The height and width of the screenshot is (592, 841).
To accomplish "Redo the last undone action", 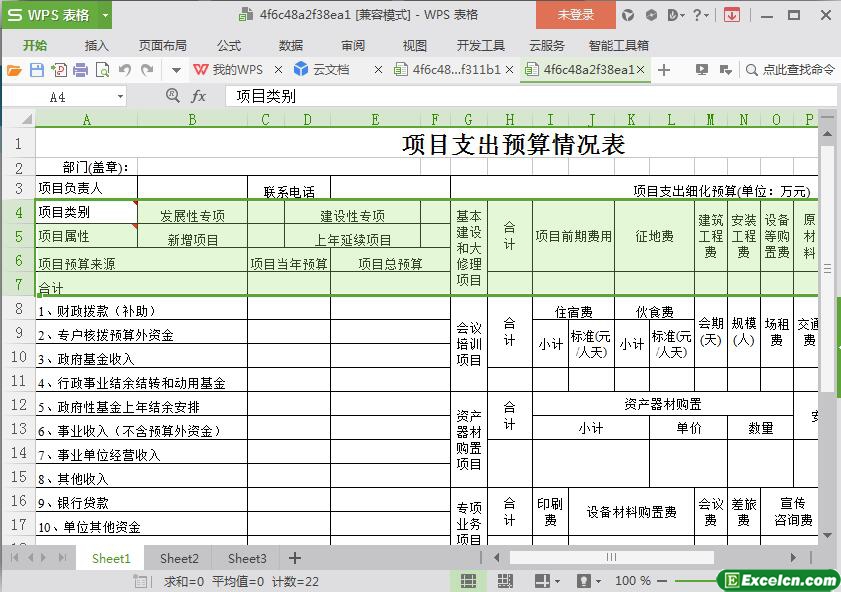I will pyautogui.click(x=147, y=70).
